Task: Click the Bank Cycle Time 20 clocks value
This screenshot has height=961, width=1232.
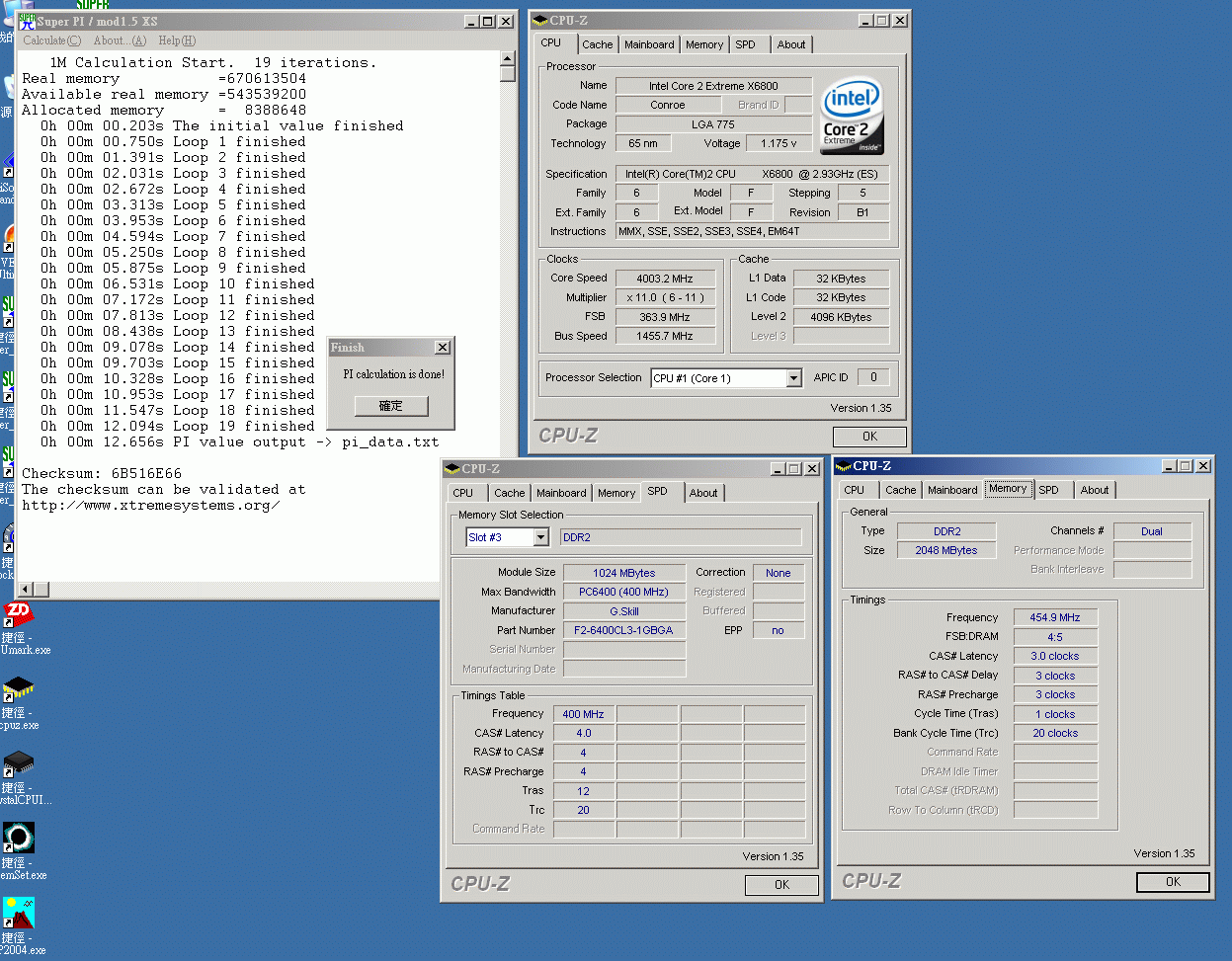Action: pos(1055,733)
